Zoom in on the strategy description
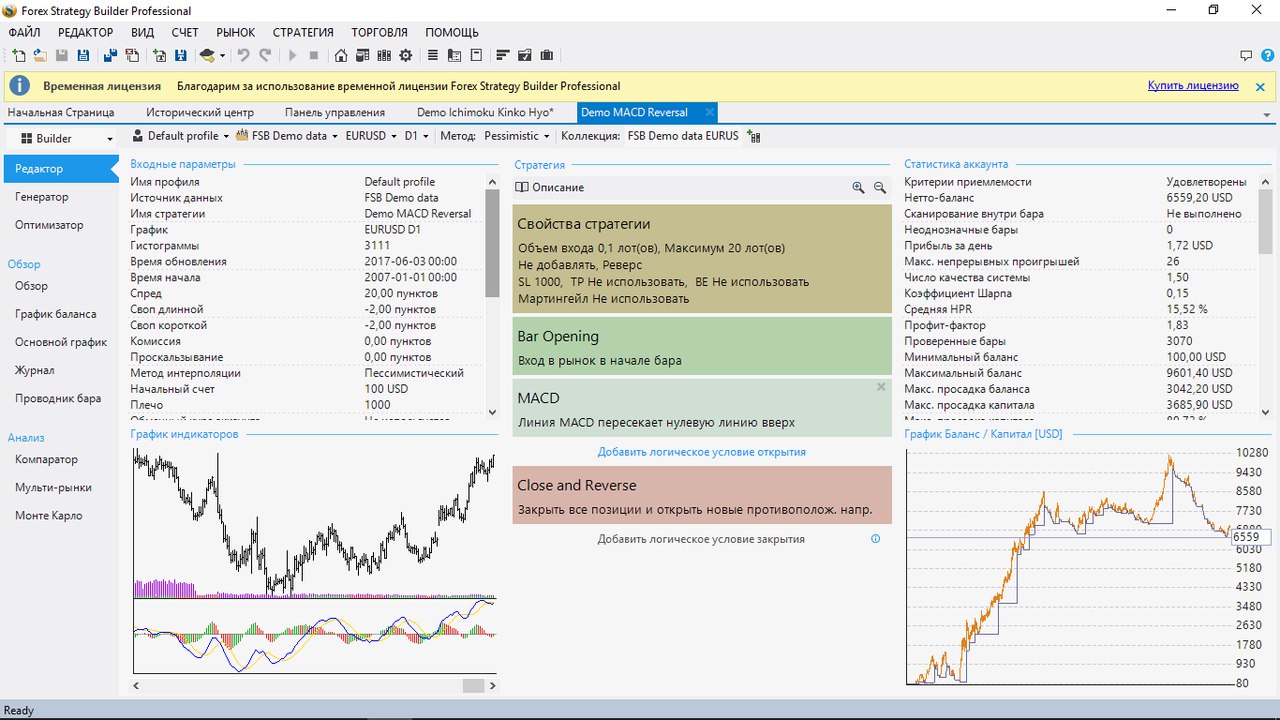The height and width of the screenshot is (720, 1280). 858,188
